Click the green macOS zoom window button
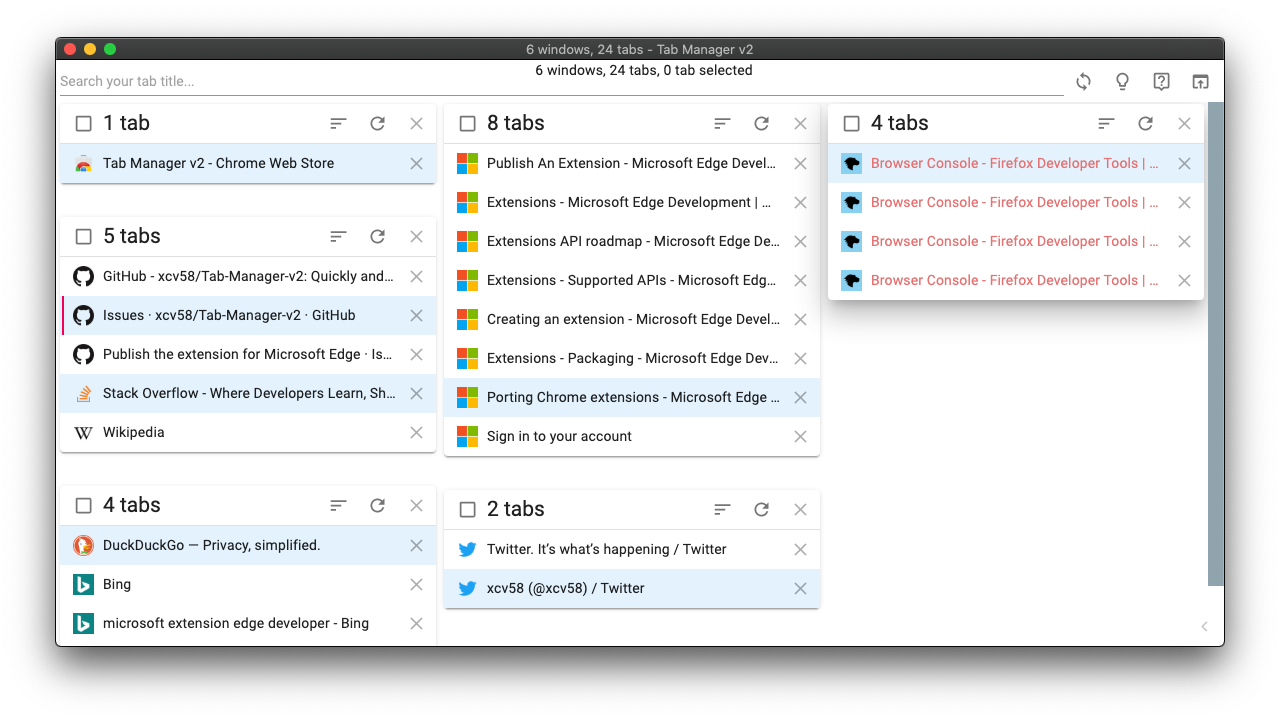The width and height of the screenshot is (1280, 720). click(x=110, y=49)
